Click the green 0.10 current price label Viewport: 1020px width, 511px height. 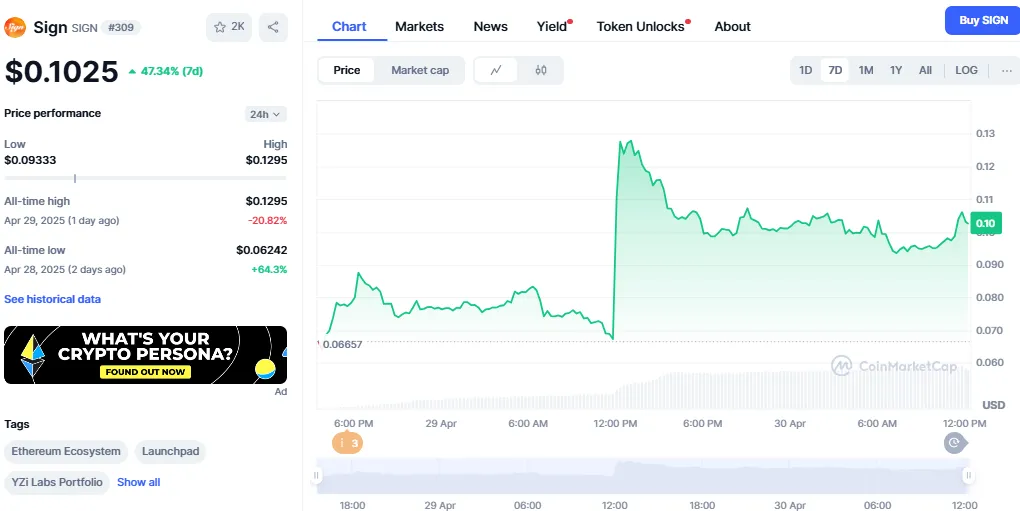pyautogui.click(x=986, y=224)
